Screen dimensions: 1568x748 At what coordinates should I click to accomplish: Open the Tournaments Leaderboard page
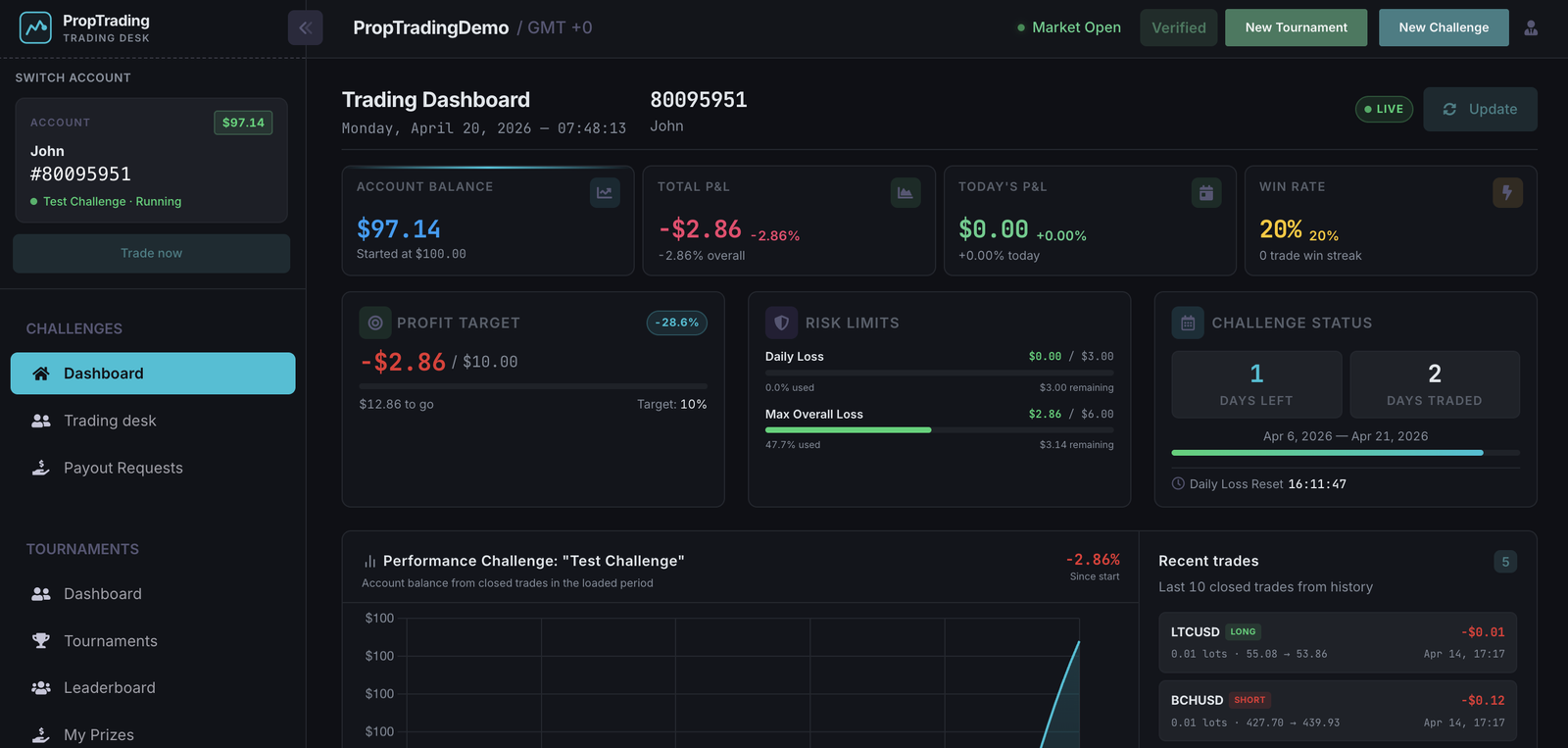(x=109, y=688)
